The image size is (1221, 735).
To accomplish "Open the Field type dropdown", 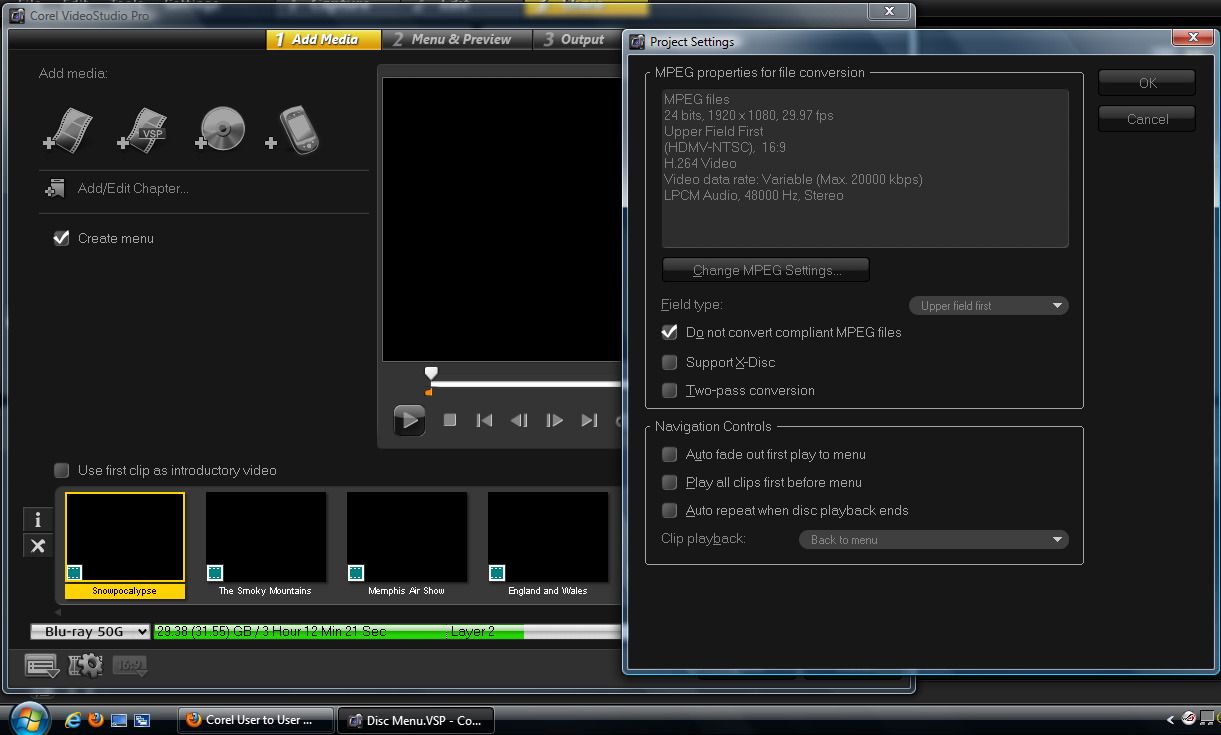I will point(988,306).
